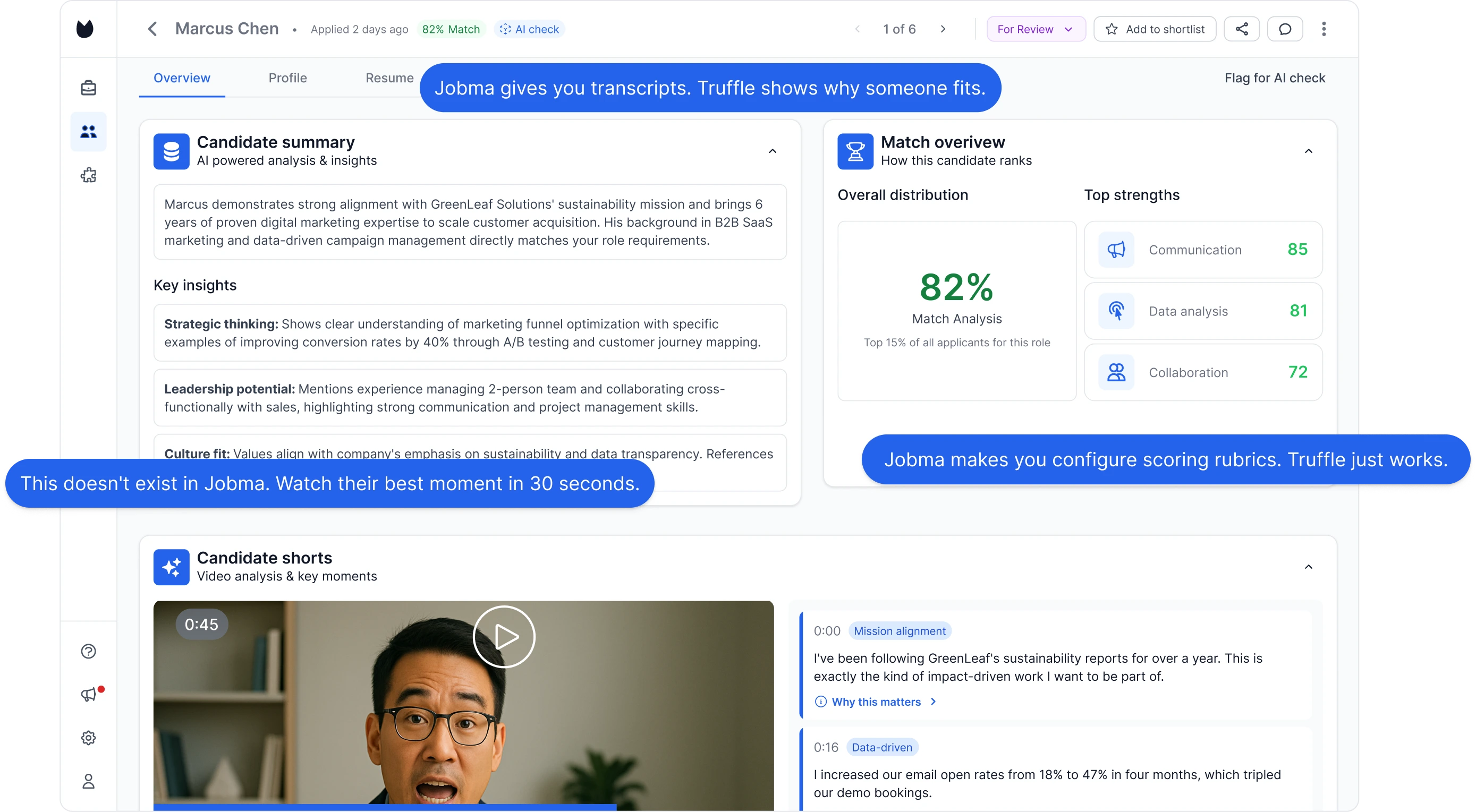
Task: Open the three-dot more options menu
Action: tap(1324, 29)
